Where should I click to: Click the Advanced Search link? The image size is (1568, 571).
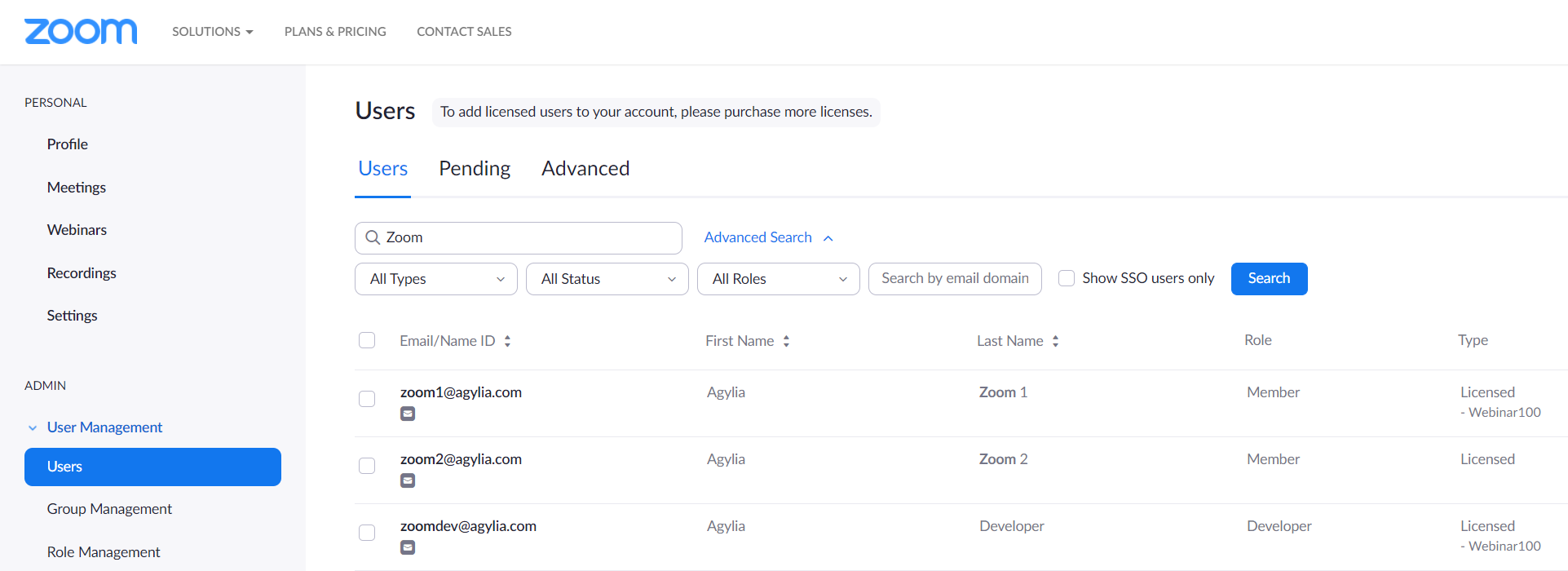pos(758,237)
